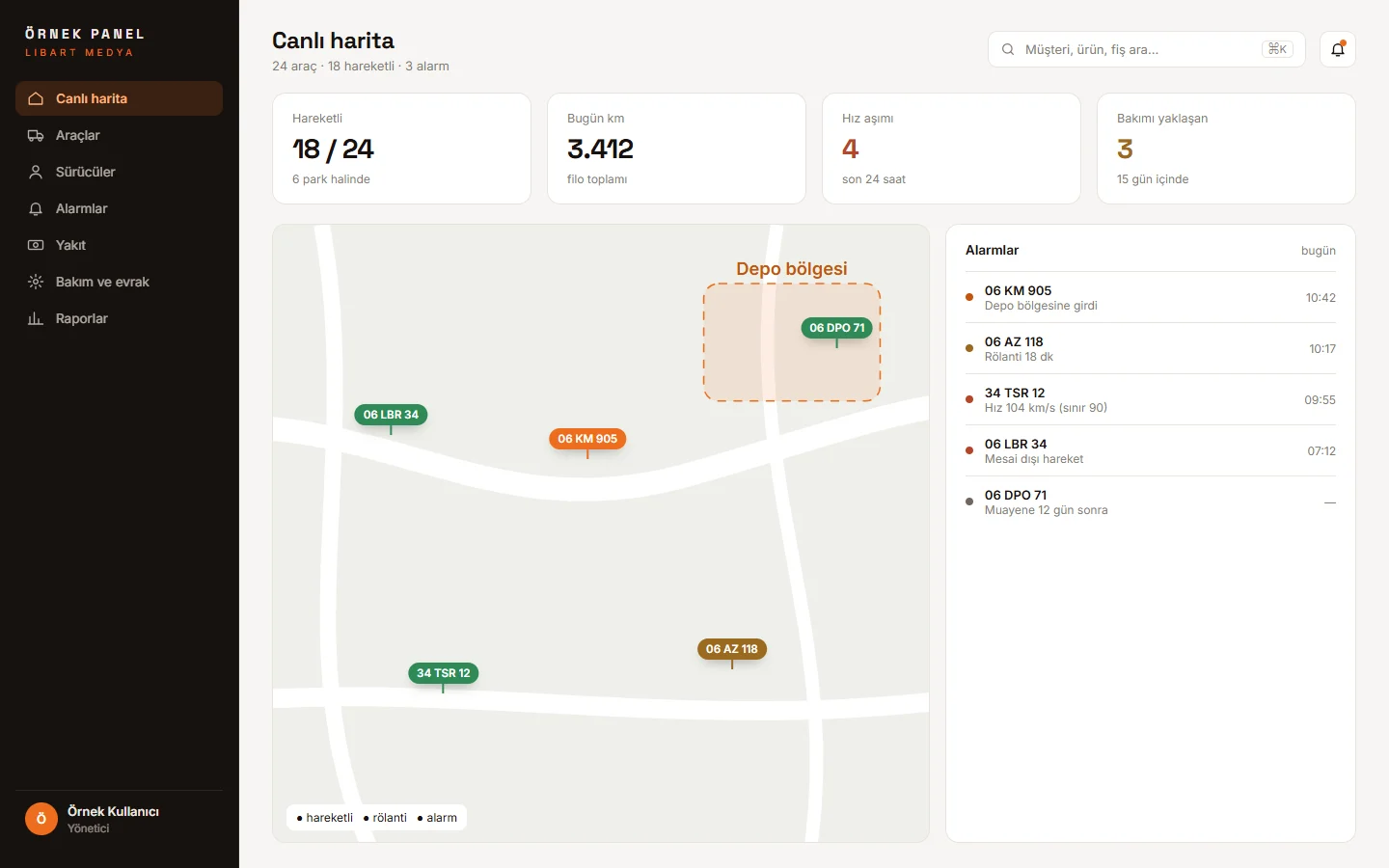Click the bell icon beside Alarmlar in the sidebar
Image resolution: width=1389 pixels, height=868 pixels.
tap(36, 208)
